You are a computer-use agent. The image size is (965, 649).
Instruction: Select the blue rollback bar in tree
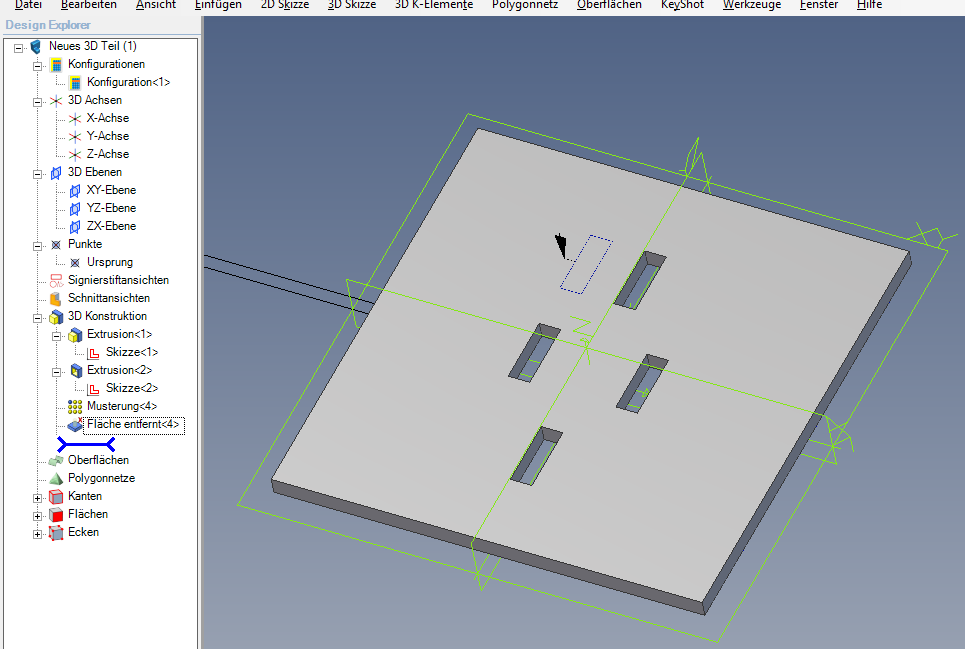[86, 444]
